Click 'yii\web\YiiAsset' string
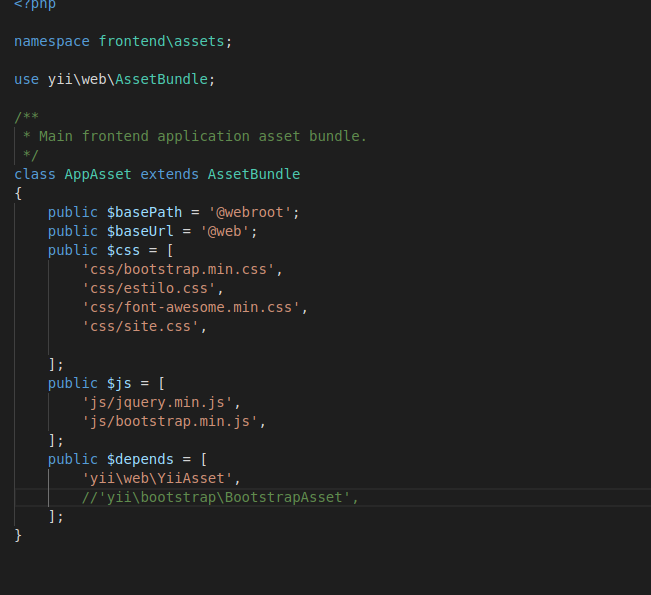Image resolution: width=651 pixels, height=595 pixels. pyautogui.click(x=157, y=479)
